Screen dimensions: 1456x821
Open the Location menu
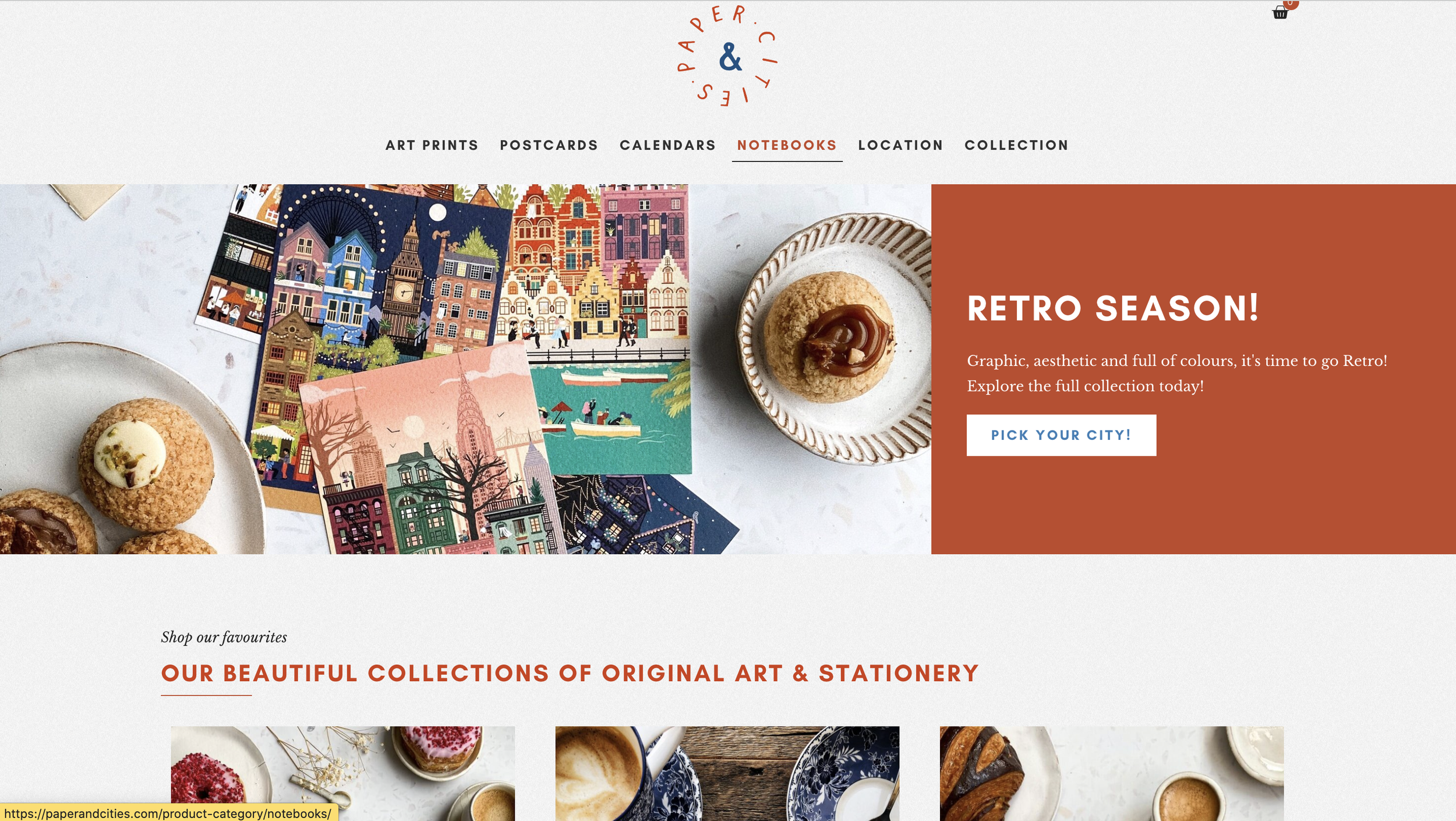[900, 145]
